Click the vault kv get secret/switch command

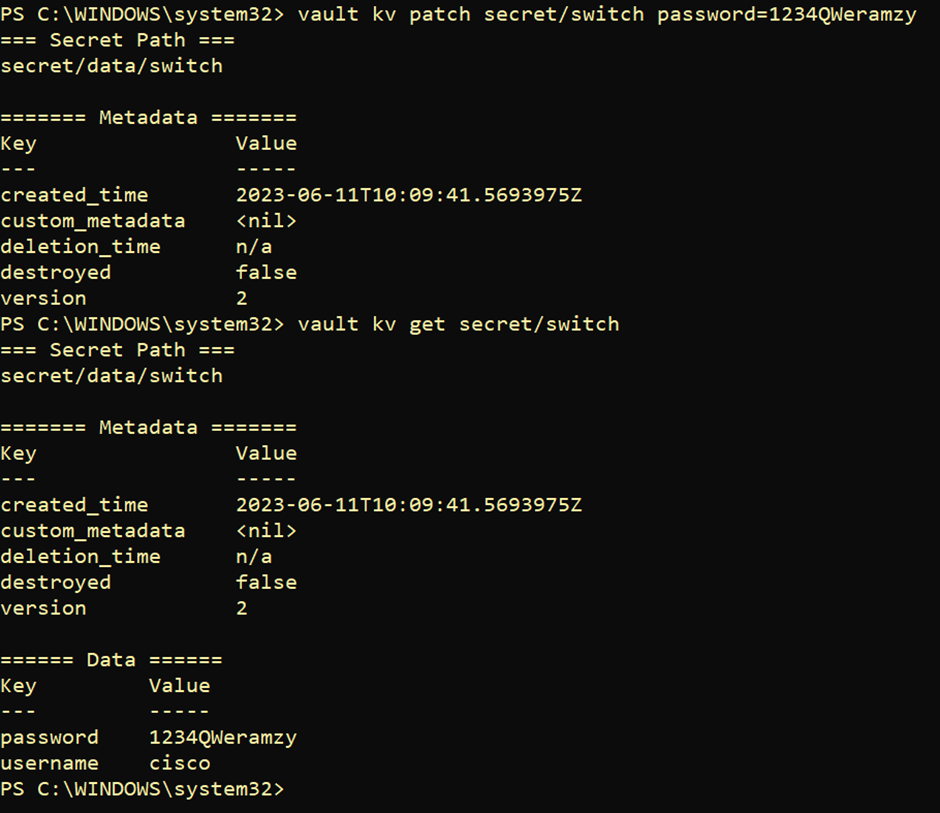pos(459,324)
